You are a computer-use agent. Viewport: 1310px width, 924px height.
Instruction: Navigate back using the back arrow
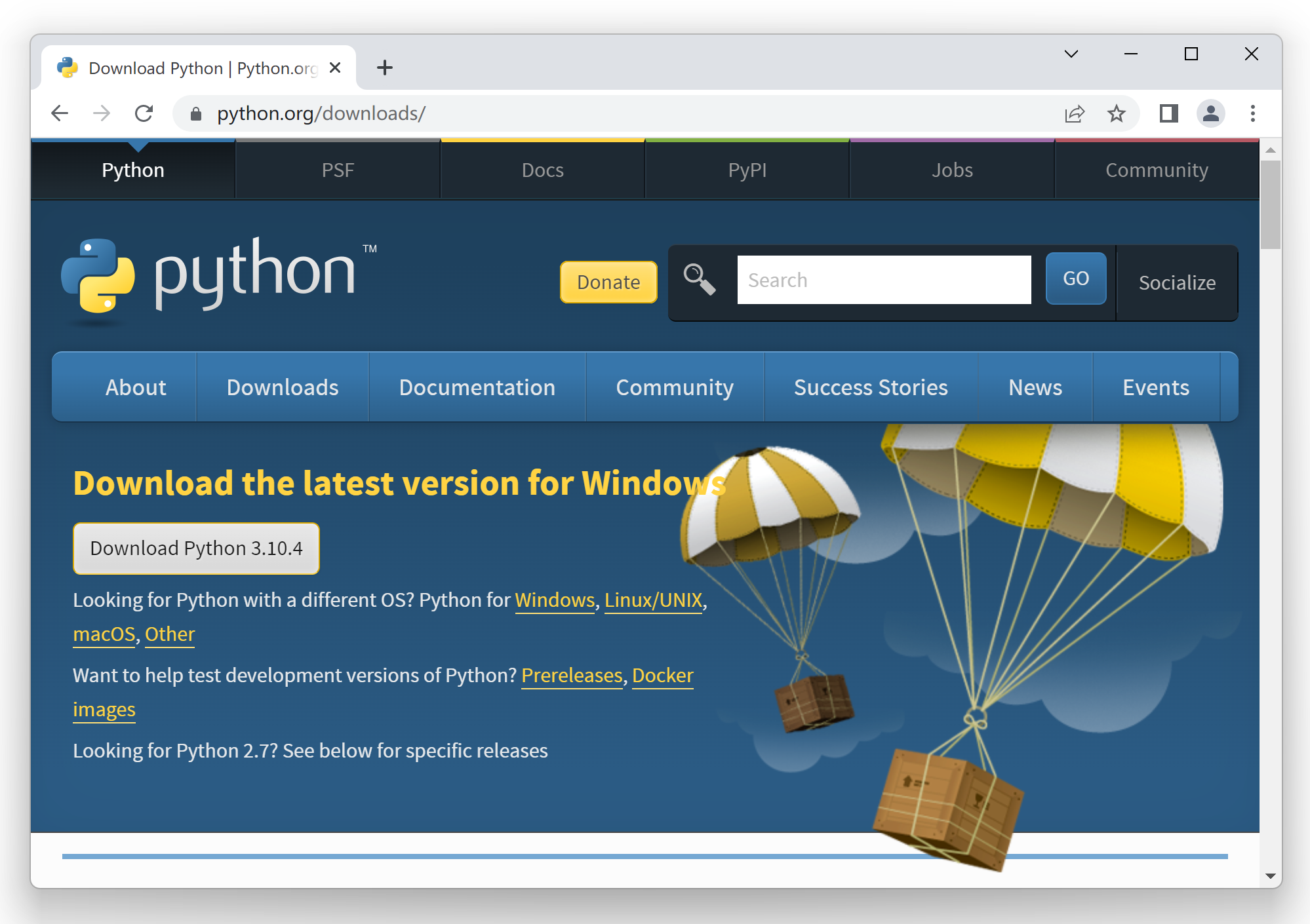[x=60, y=113]
